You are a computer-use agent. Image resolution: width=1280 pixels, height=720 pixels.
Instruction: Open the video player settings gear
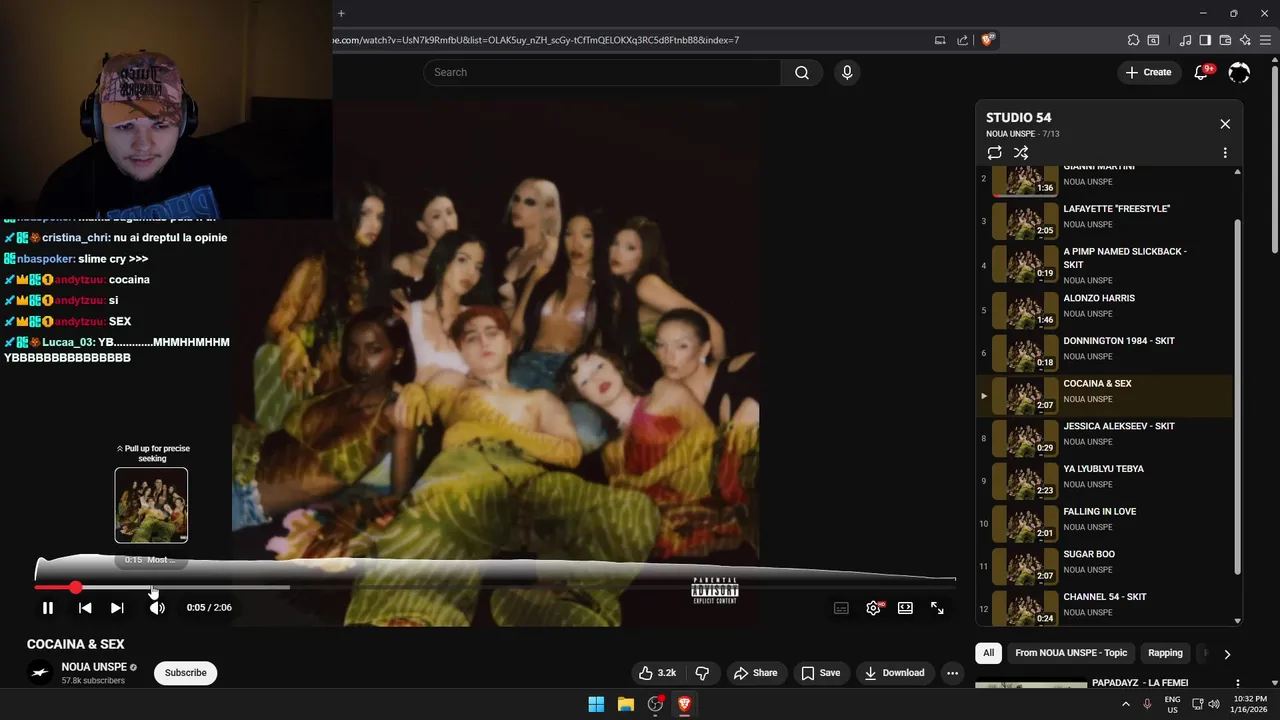pyautogui.click(x=873, y=608)
